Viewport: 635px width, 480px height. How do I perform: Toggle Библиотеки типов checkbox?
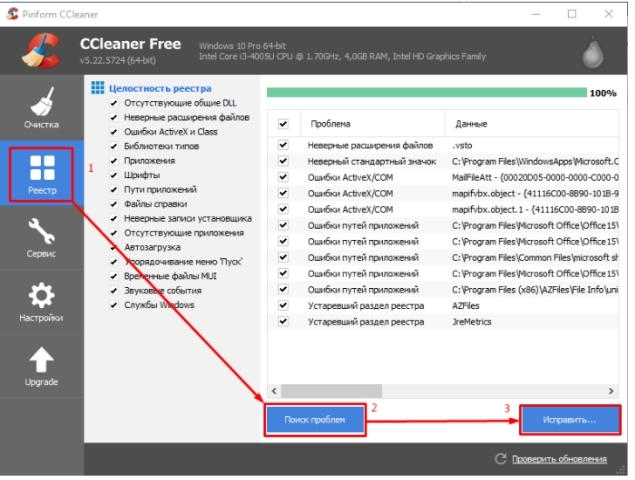[x=114, y=146]
